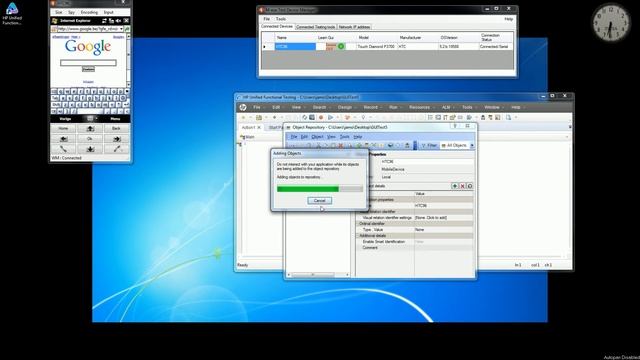Image resolution: width=640 pixels, height=360 pixels.
Task: Click the green go icon beside URL bar
Action: point(127,29)
